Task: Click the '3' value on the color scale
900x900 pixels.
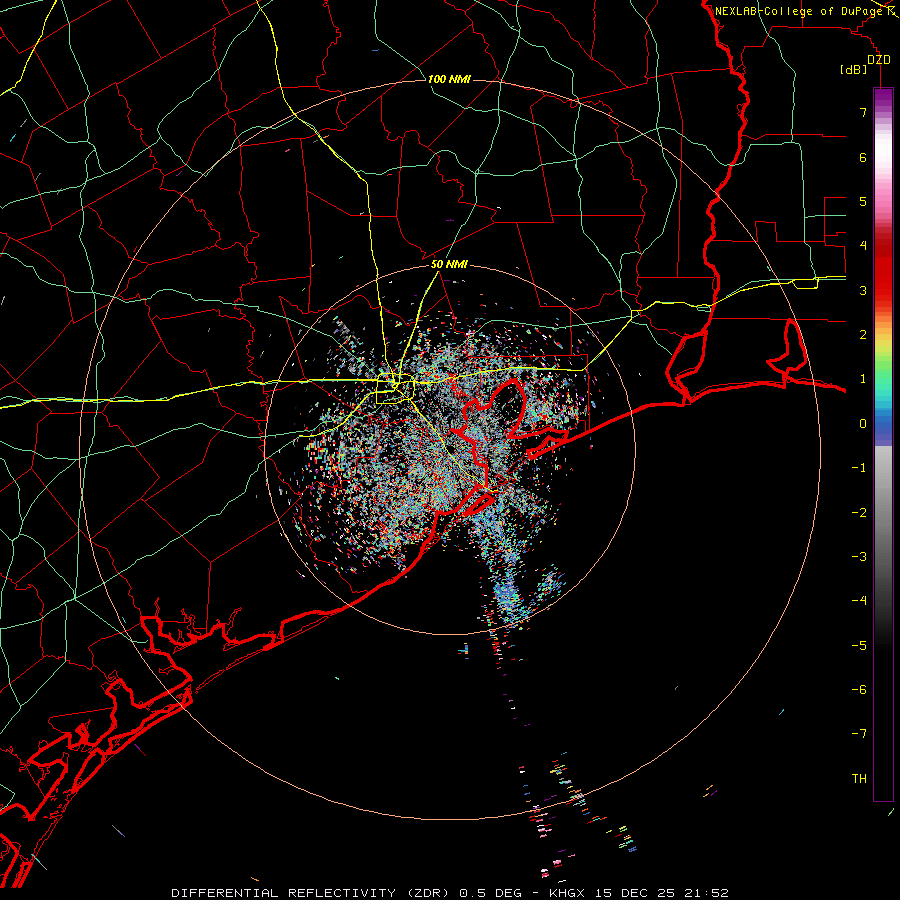Action: pos(863,290)
